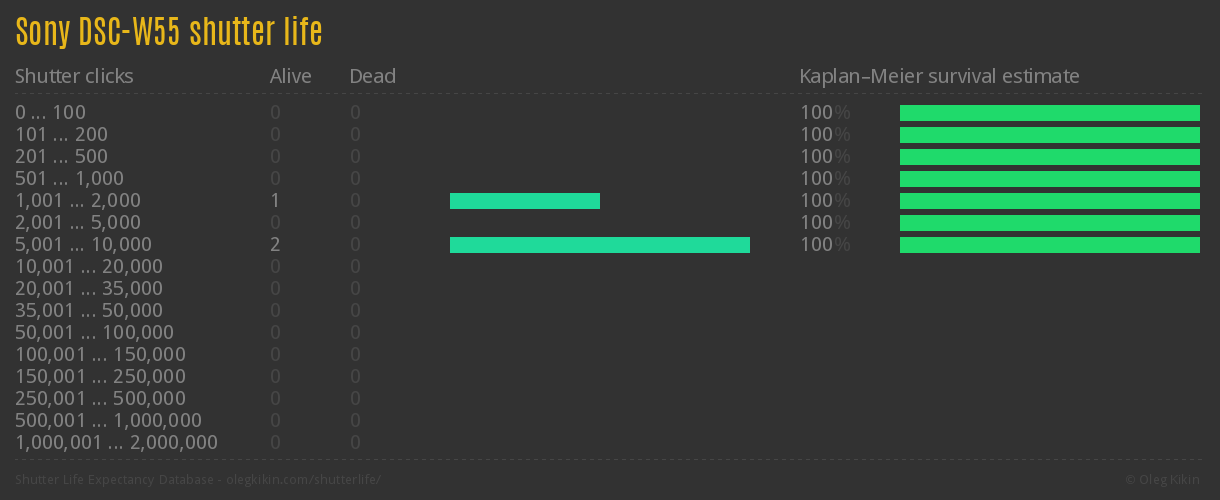Click the Sony DSC-W55 shutter life title

[x=169, y=32]
